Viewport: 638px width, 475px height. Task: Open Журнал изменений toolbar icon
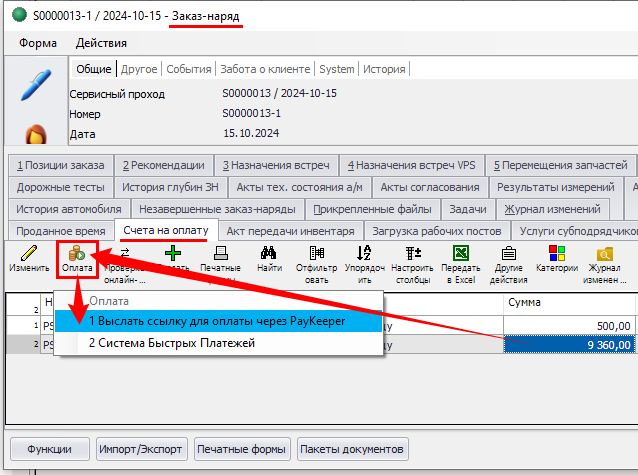[604, 254]
